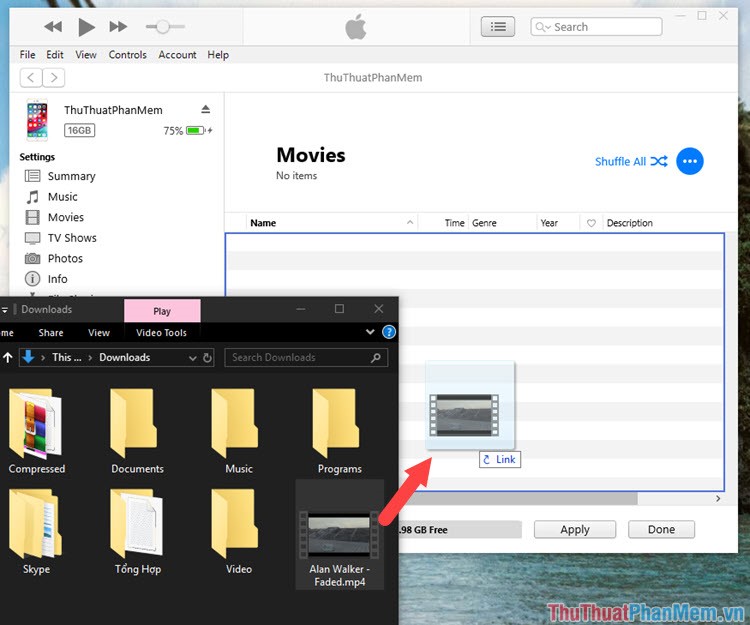Click Downloads in the address breadcrumb
Image resolution: width=750 pixels, height=625 pixels.
pyautogui.click(x=125, y=357)
